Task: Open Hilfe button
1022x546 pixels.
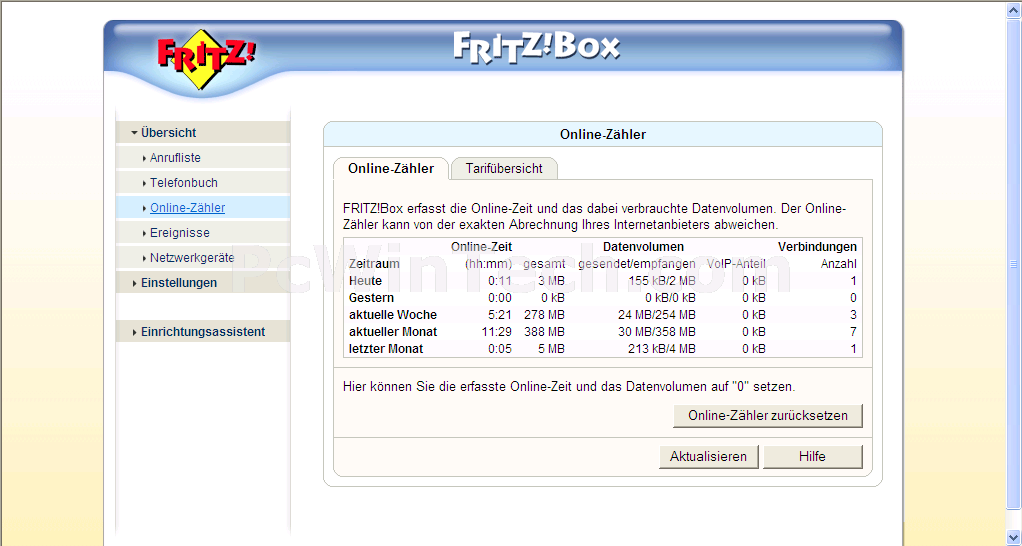Action: (812, 456)
